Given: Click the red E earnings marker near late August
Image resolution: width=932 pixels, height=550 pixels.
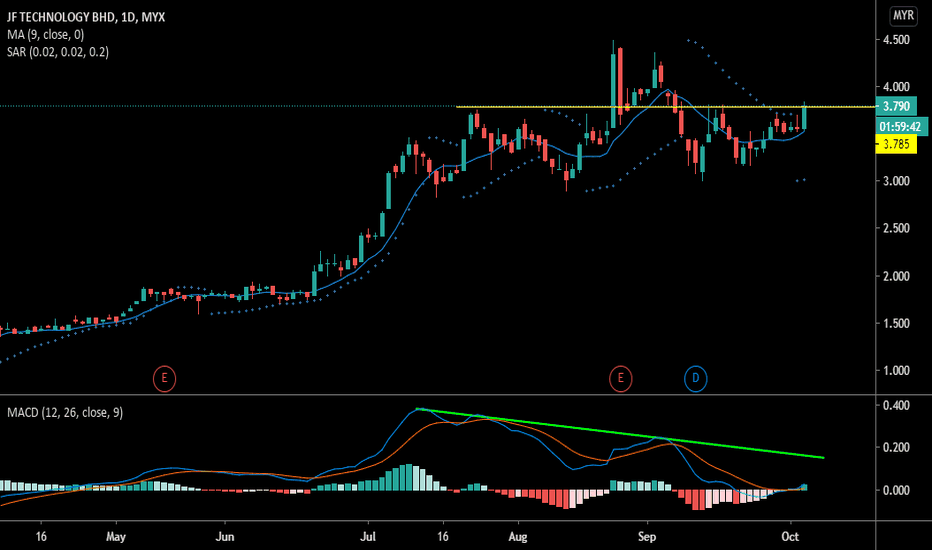Looking at the screenshot, I should pyautogui.click(x=621, y=378).
